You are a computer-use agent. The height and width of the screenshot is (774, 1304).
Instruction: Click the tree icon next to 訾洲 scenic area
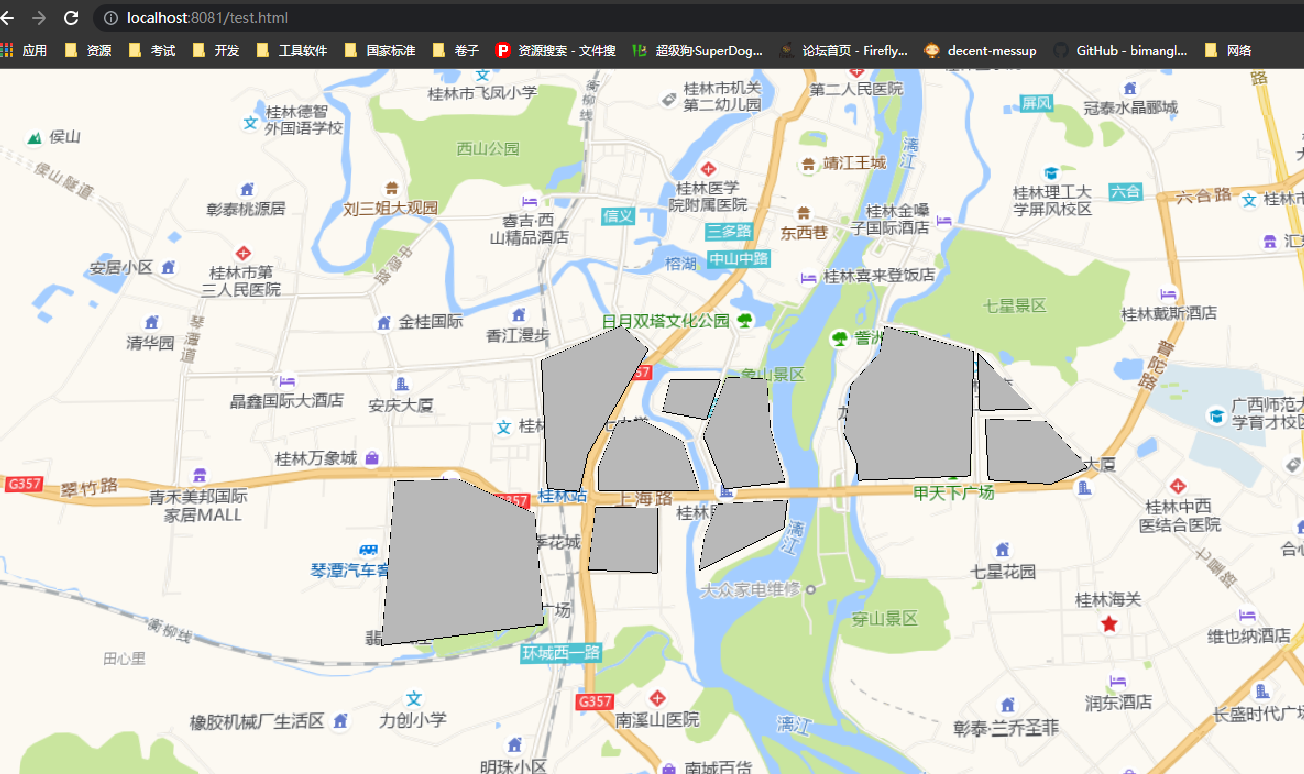click(x=838, y=337)
